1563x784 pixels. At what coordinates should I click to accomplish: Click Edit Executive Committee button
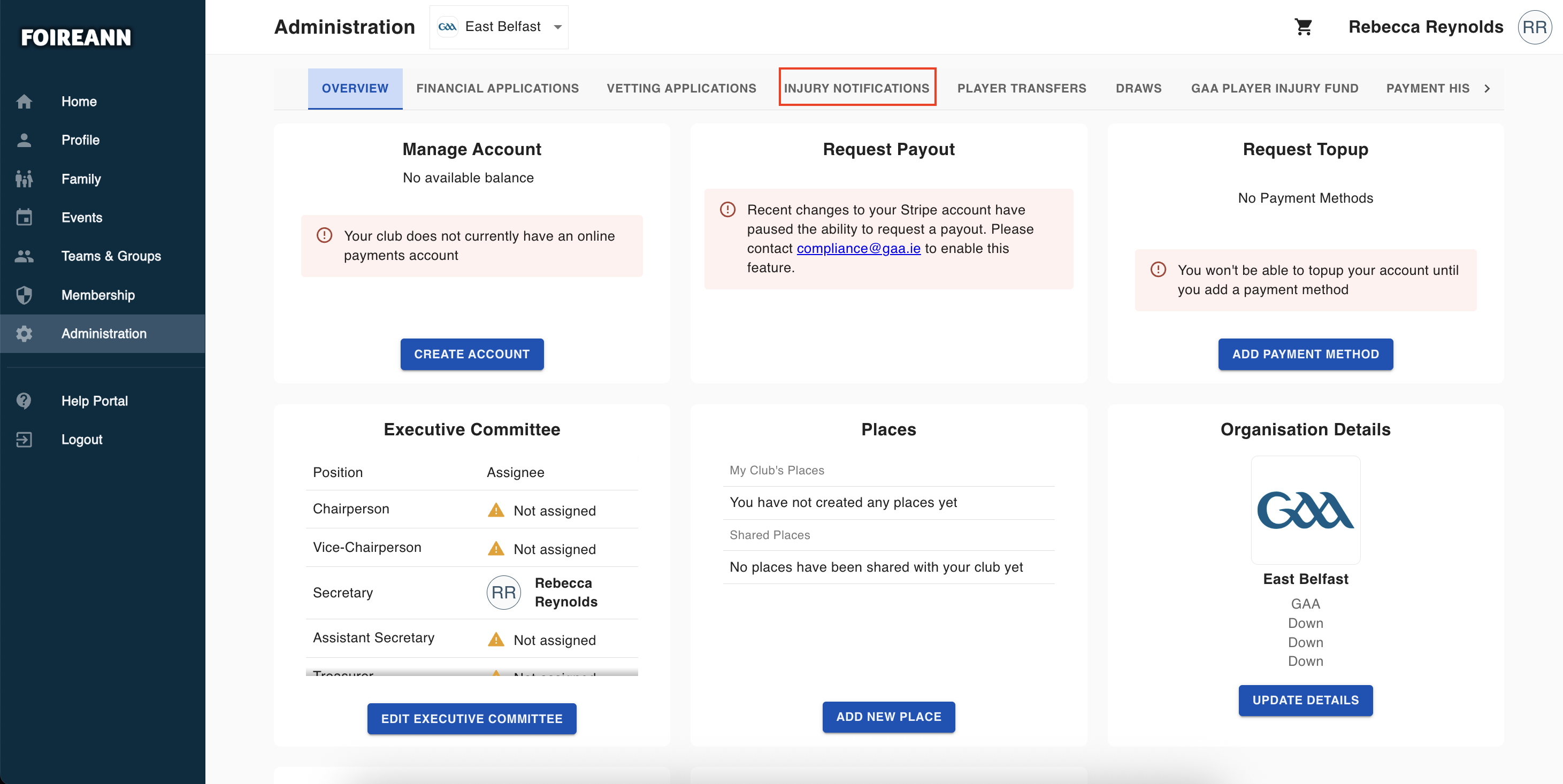coord(472,719)
